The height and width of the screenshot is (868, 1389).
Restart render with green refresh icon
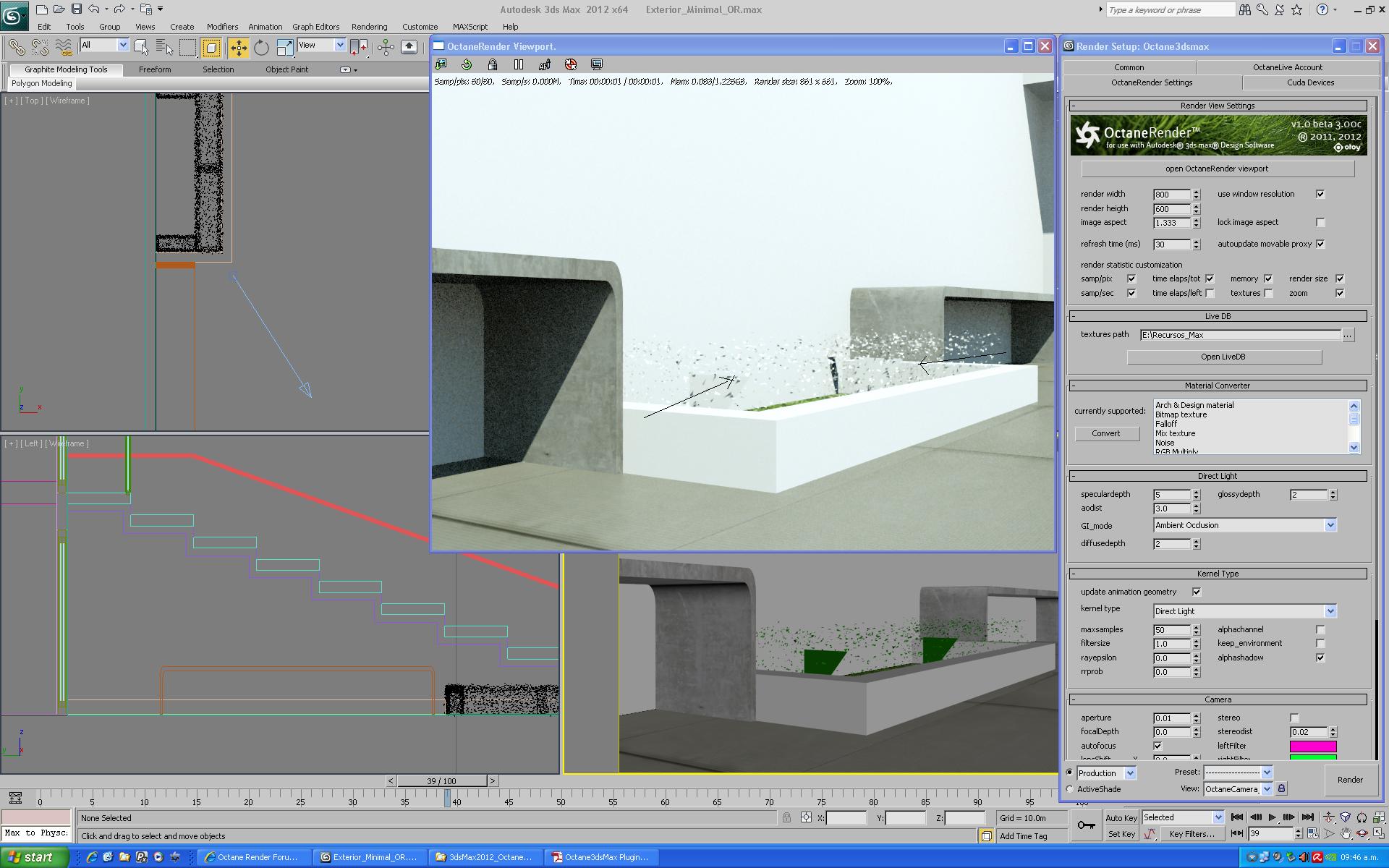[467, 64]
